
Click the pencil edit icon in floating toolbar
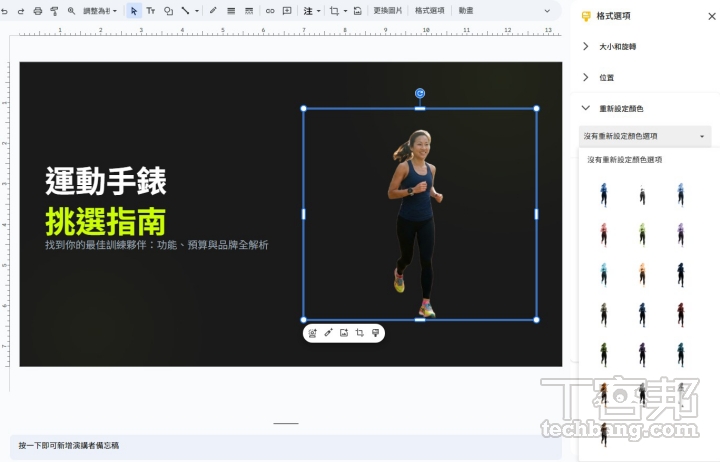point(328,333)
